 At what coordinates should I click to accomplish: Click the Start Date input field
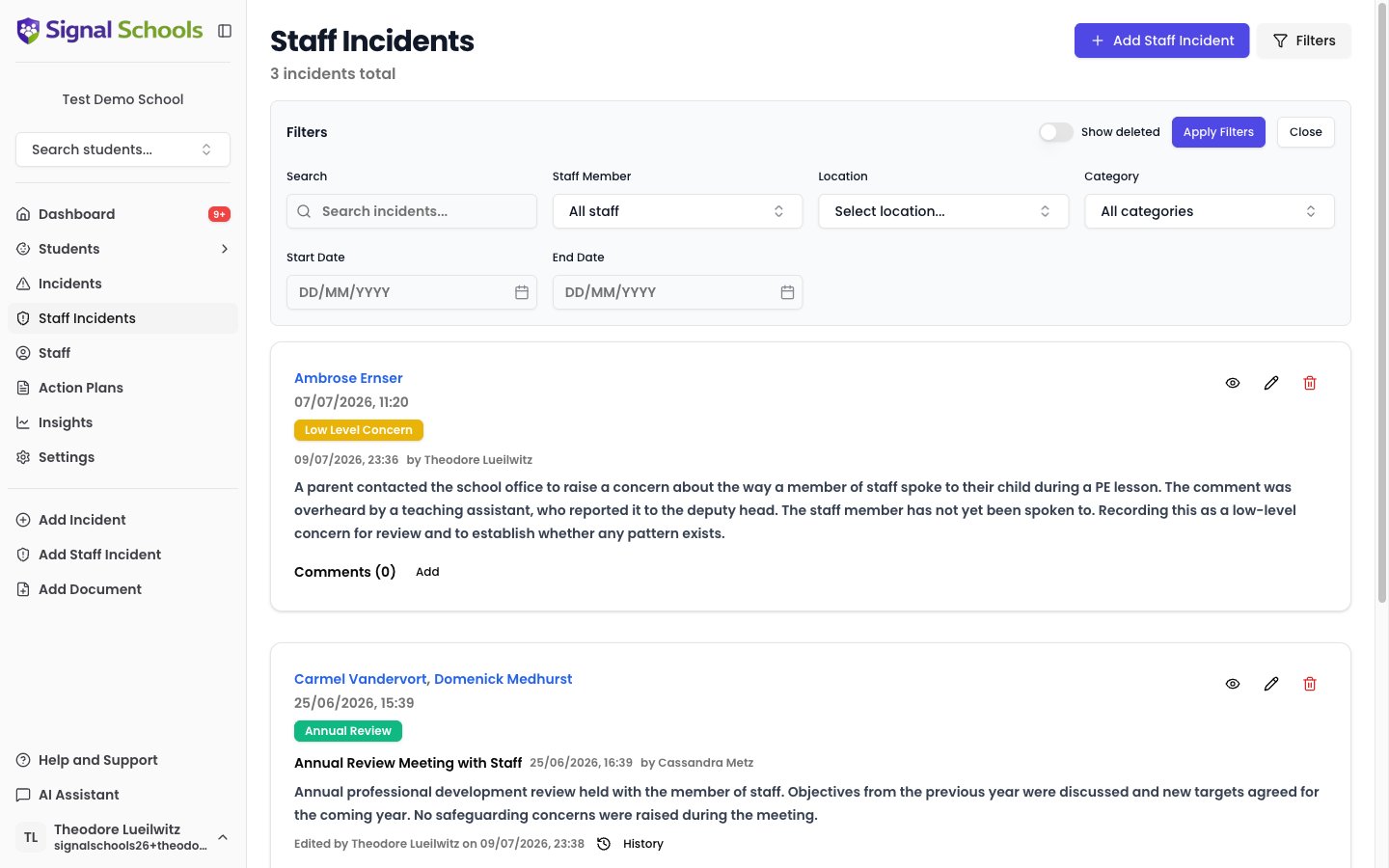pyautogui.click(x=412, y=292)
